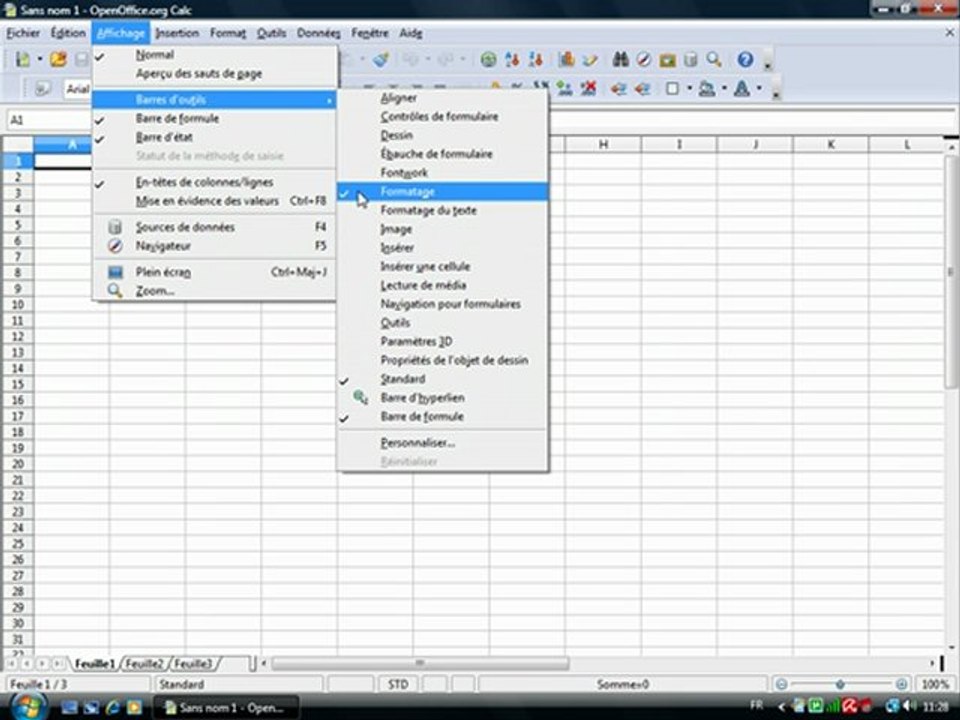Image resolution: width=960 pixels, height=720 pixels.
Task: Open Find & Replace binoculars icon
Action: [620, 59]
